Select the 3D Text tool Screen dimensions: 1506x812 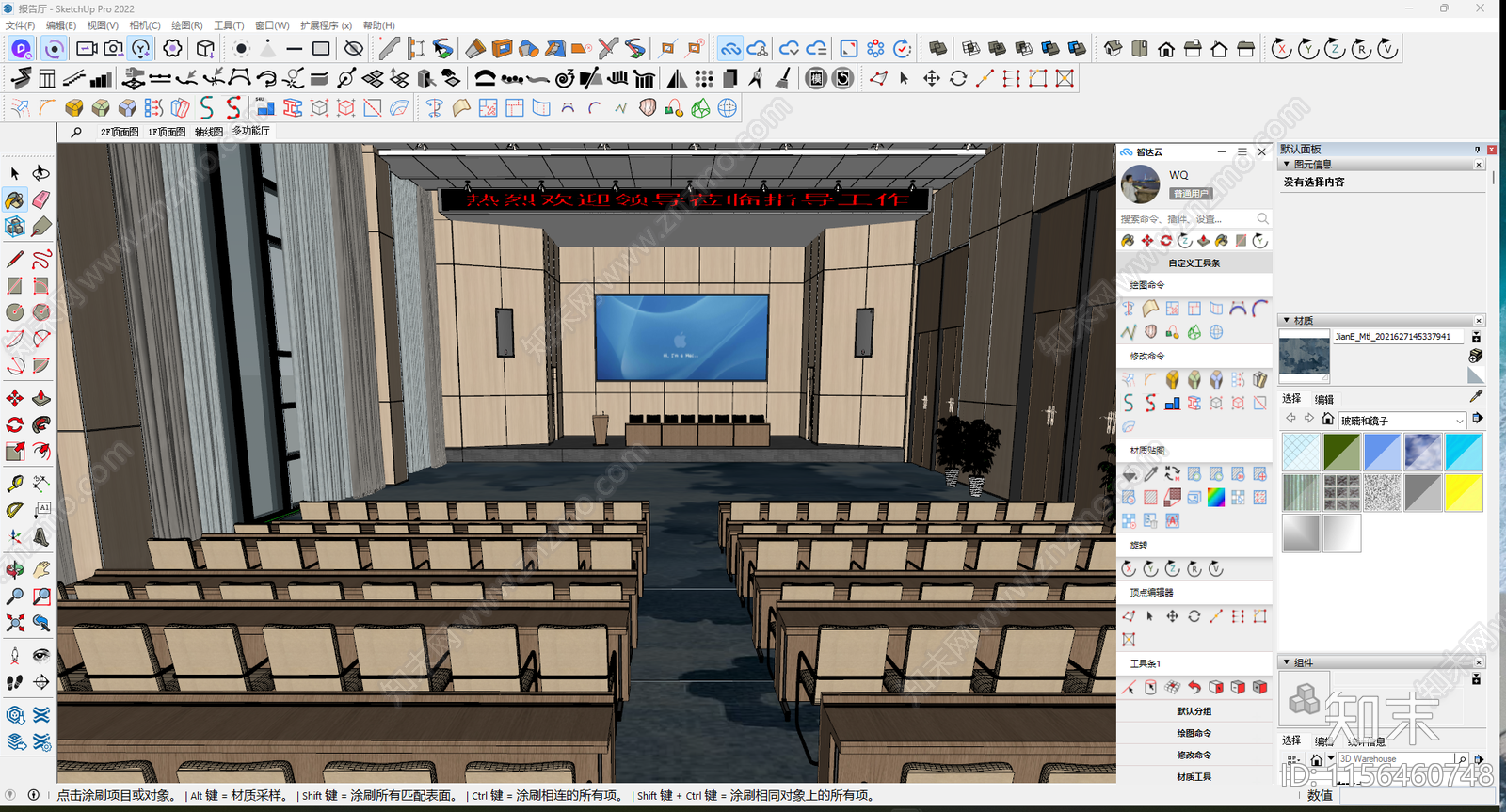tap(41, 537)
